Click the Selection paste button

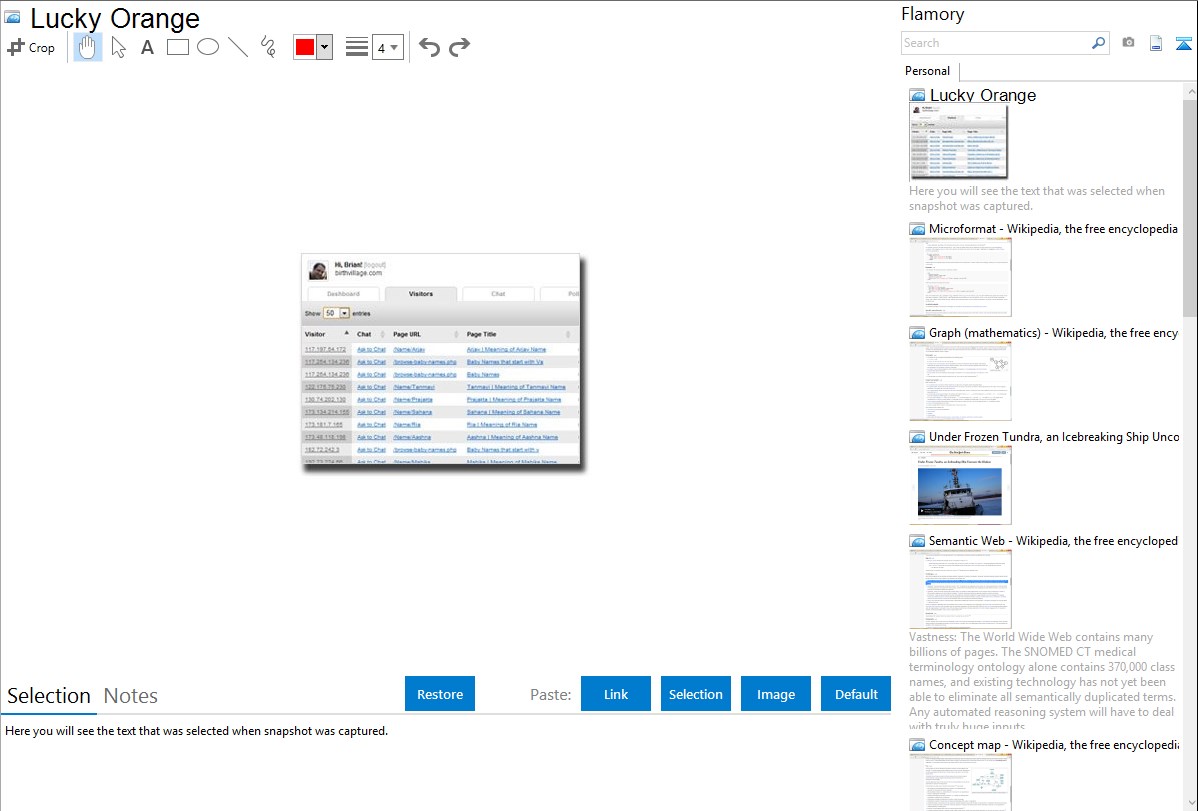pos(696,694)
